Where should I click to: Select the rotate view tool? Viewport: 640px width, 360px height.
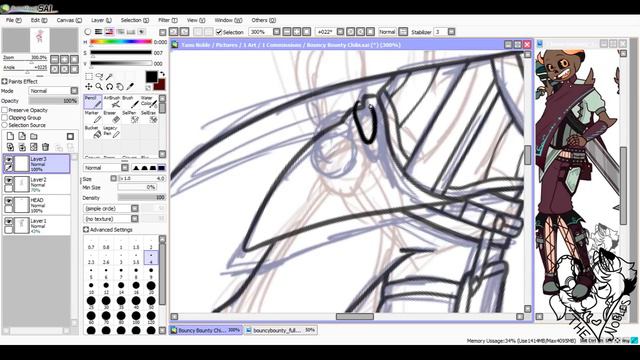click(x=109, y=87)
